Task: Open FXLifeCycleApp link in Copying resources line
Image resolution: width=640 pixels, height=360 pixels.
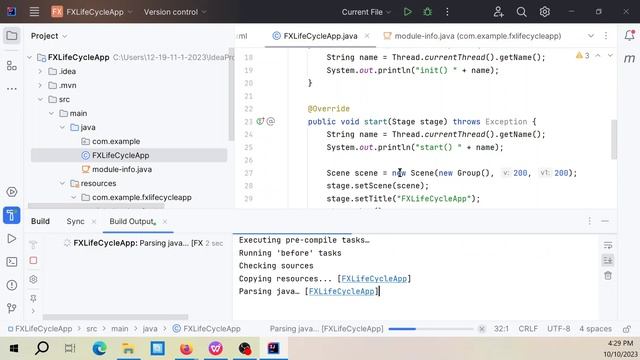Action: point(374,279)
